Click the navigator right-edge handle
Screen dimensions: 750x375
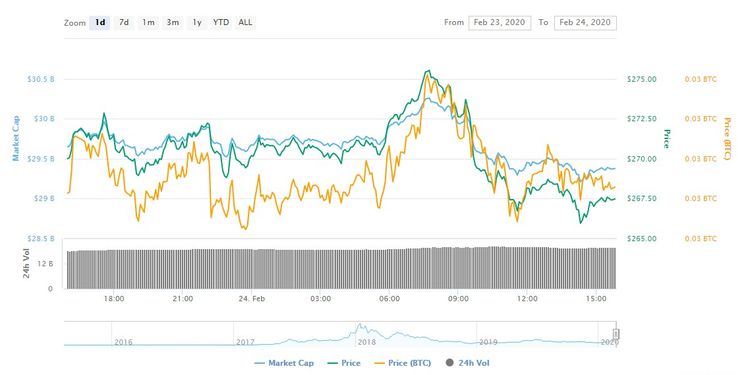point(617,334)
